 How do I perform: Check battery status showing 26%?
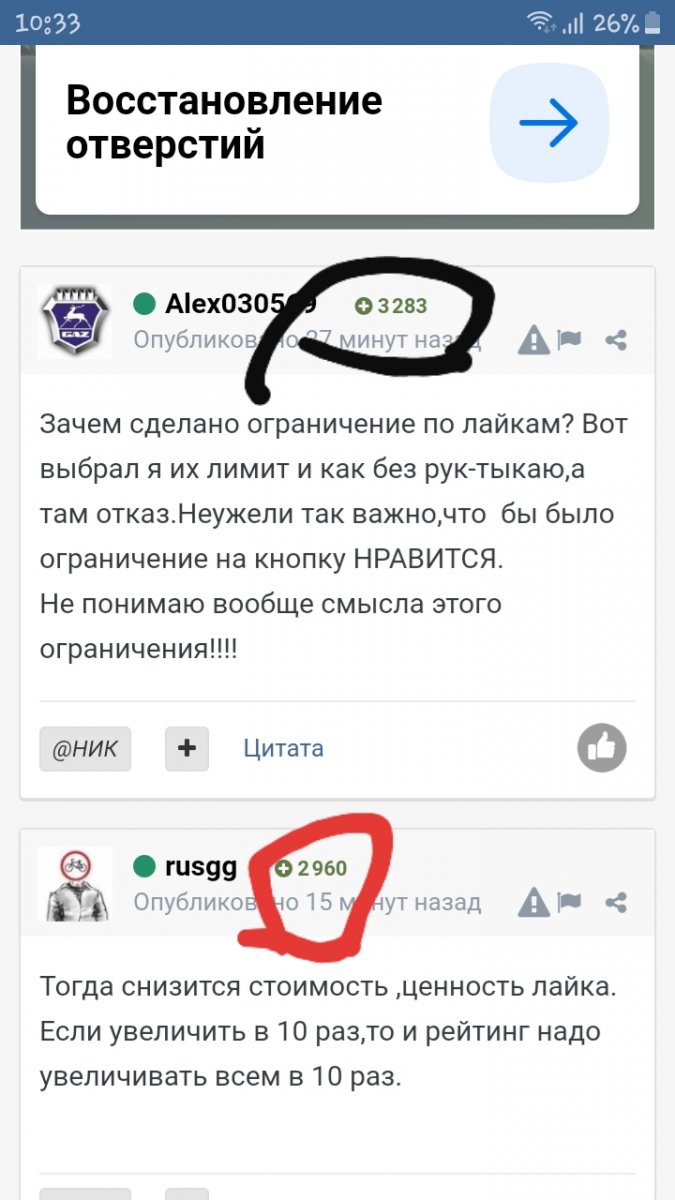click(628, 22)
